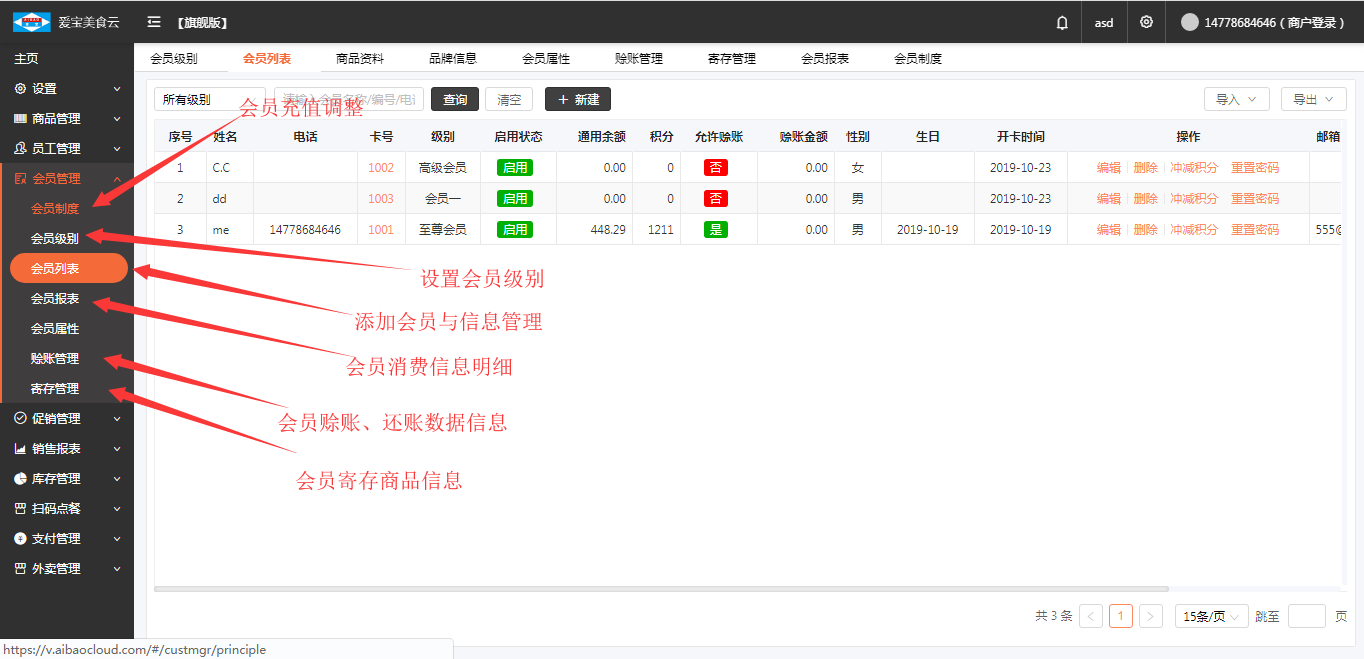Click the 员工管理 sidebar icon
This screenshot has height=659, width=1364.
pyautogui.click(x=20, y=149)
